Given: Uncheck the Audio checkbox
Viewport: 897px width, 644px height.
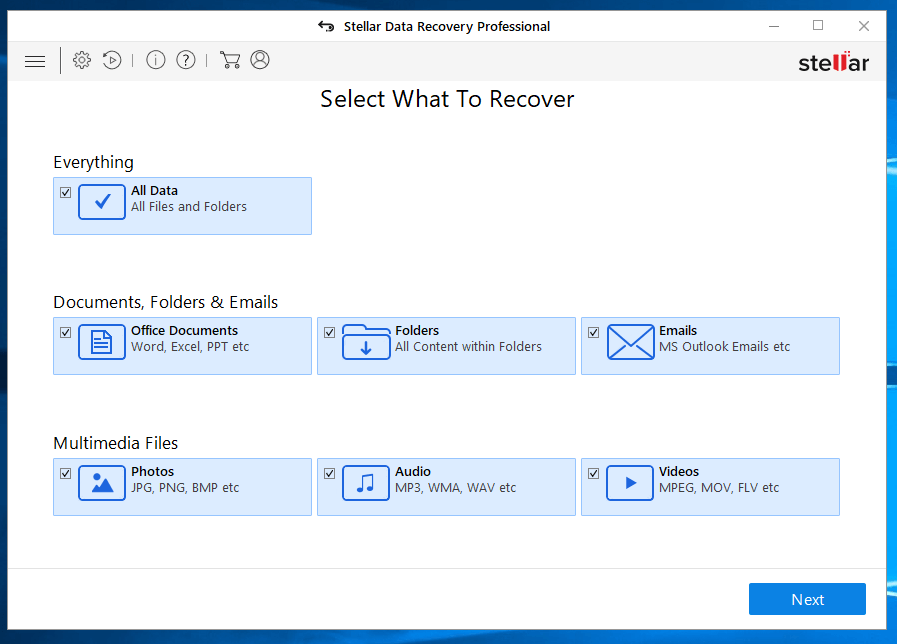Looking at the screenshot, I should pyautogui.click(x=330, y=473).
